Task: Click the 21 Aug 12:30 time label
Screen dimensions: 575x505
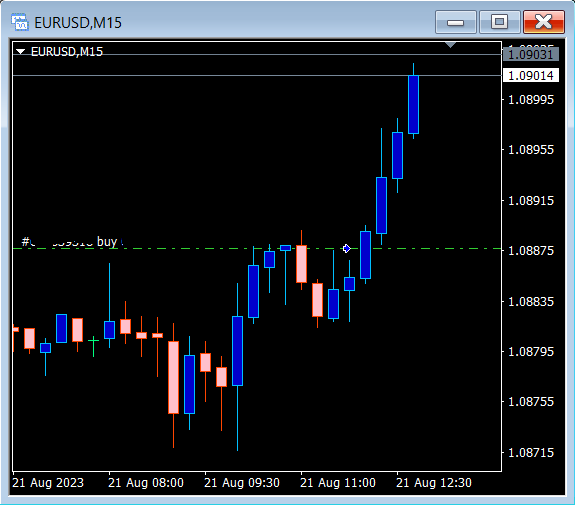Action: tap(434, 483)
